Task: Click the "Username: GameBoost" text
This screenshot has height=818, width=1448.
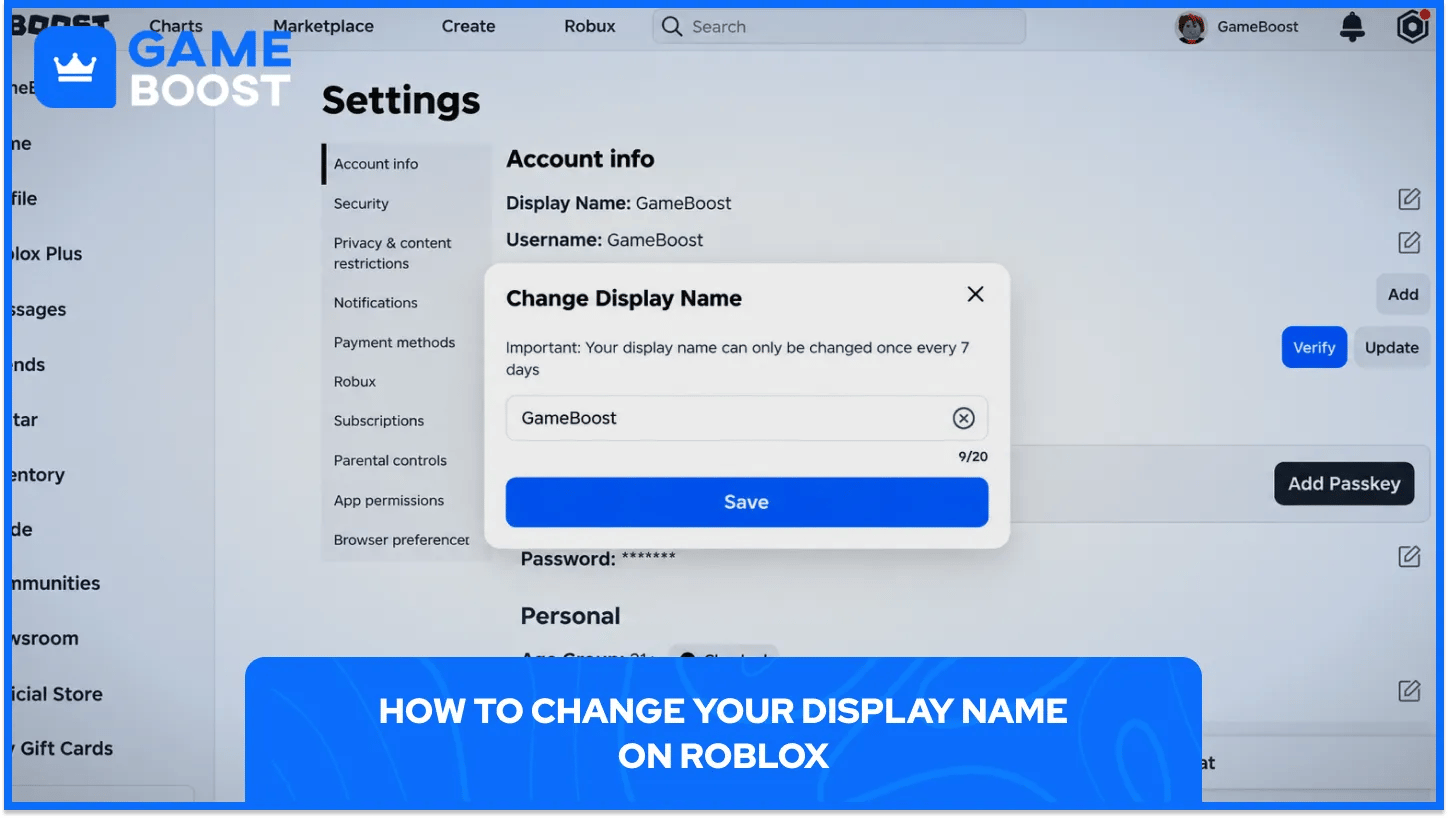Action: [x=605, y=240]
